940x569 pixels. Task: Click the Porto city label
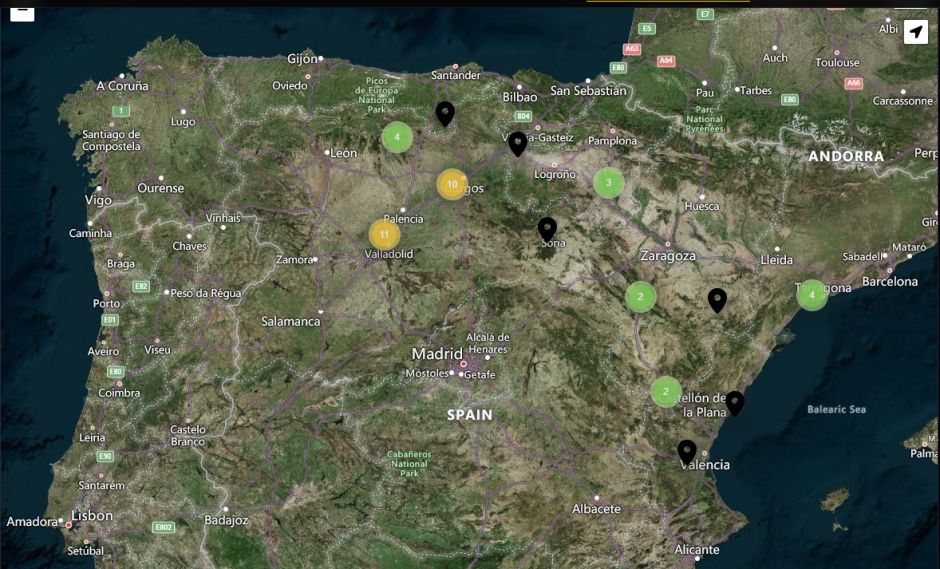(106, 303)
